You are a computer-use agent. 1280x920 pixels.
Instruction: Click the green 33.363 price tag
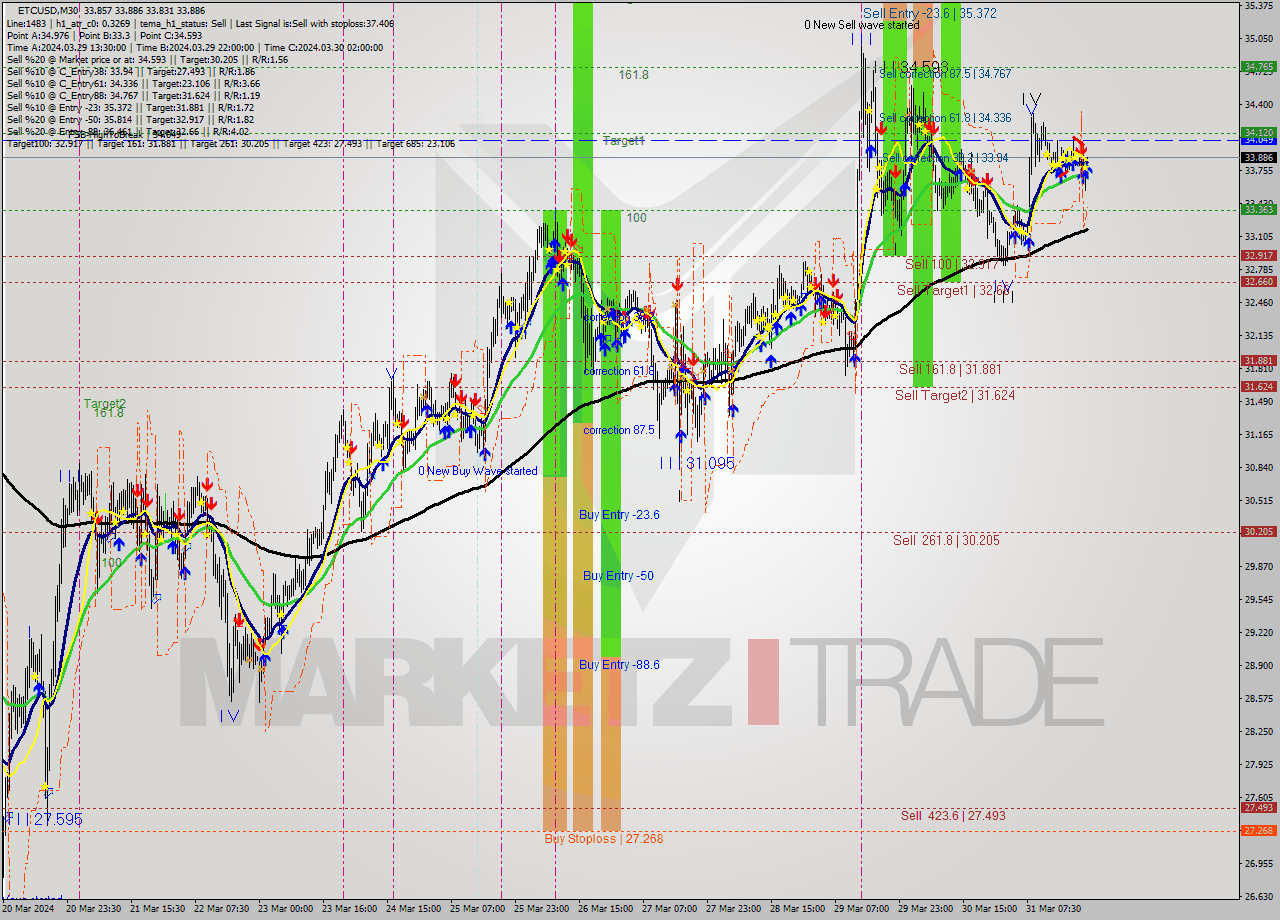pyautogui.click(x=1258, y=209)
